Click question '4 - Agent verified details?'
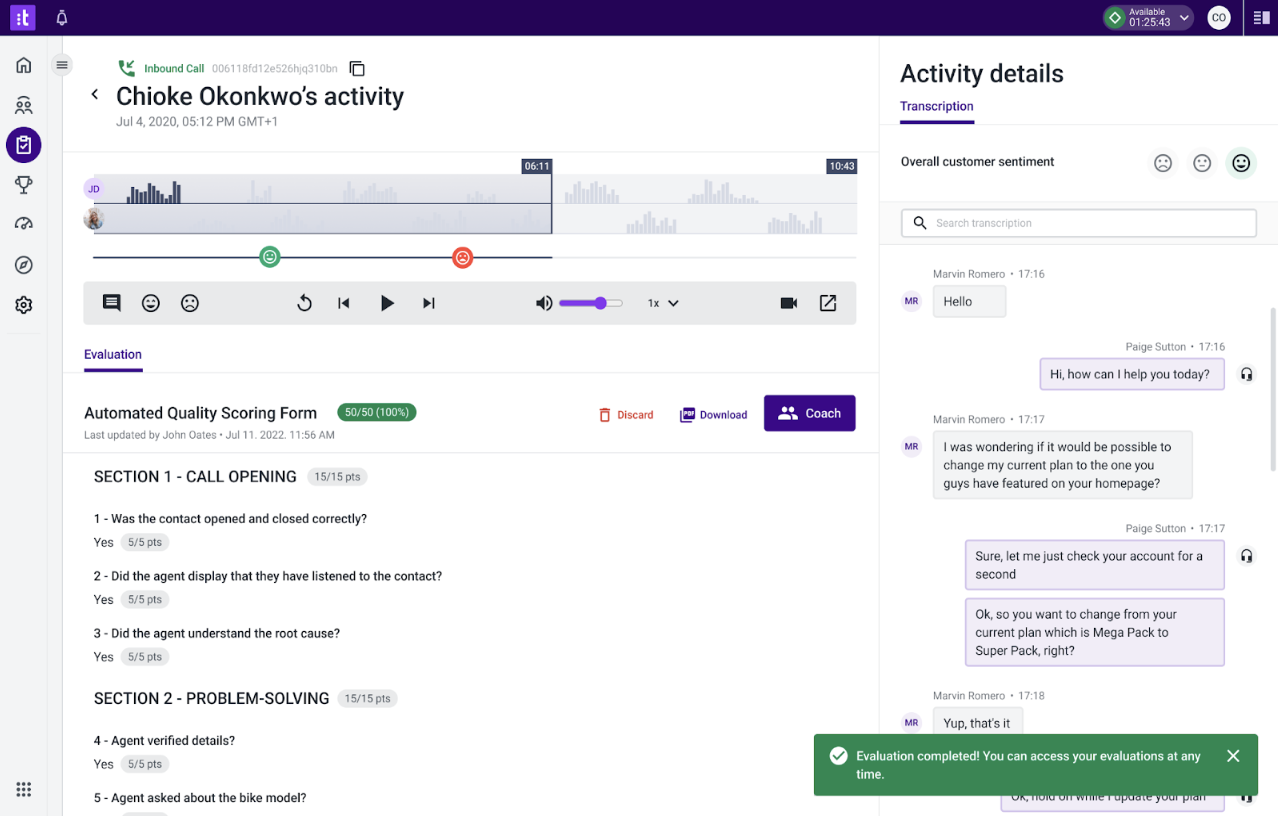 (164, 741)
